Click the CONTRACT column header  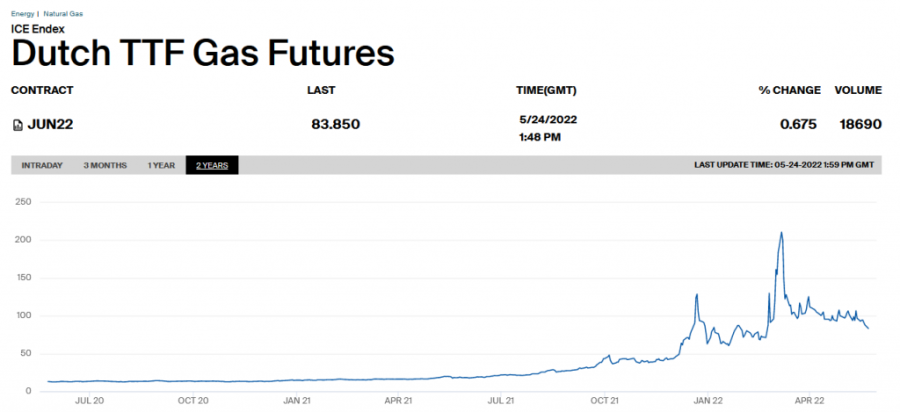(x=42, y=90)
